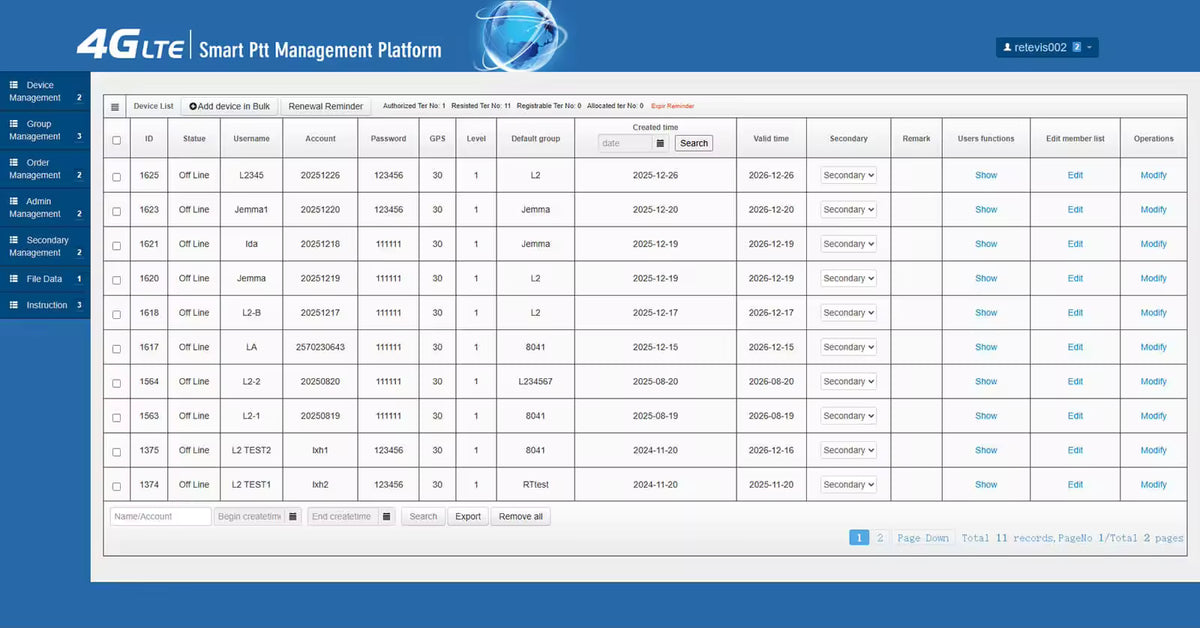Open the End createtime calendar icon

click(x=386, y=517)
